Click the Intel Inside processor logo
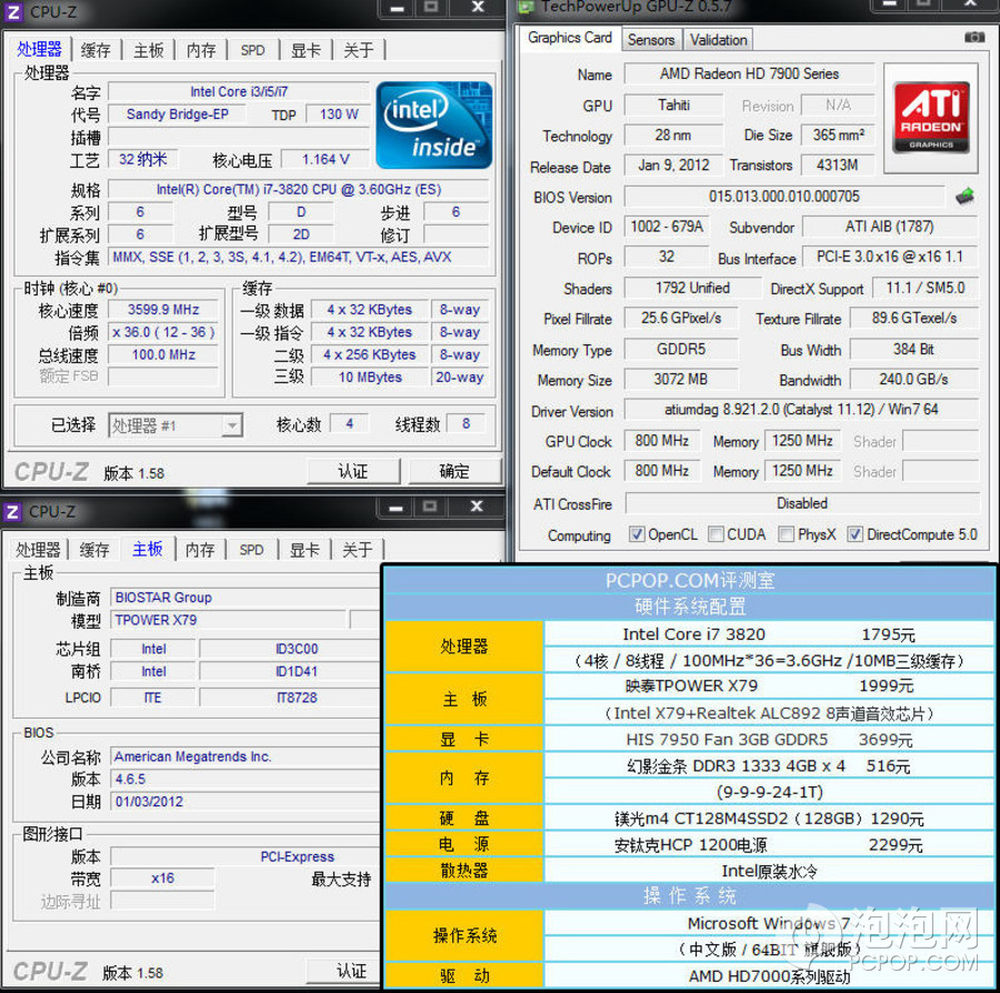1000x993 pixels. [x=433, y=125]
